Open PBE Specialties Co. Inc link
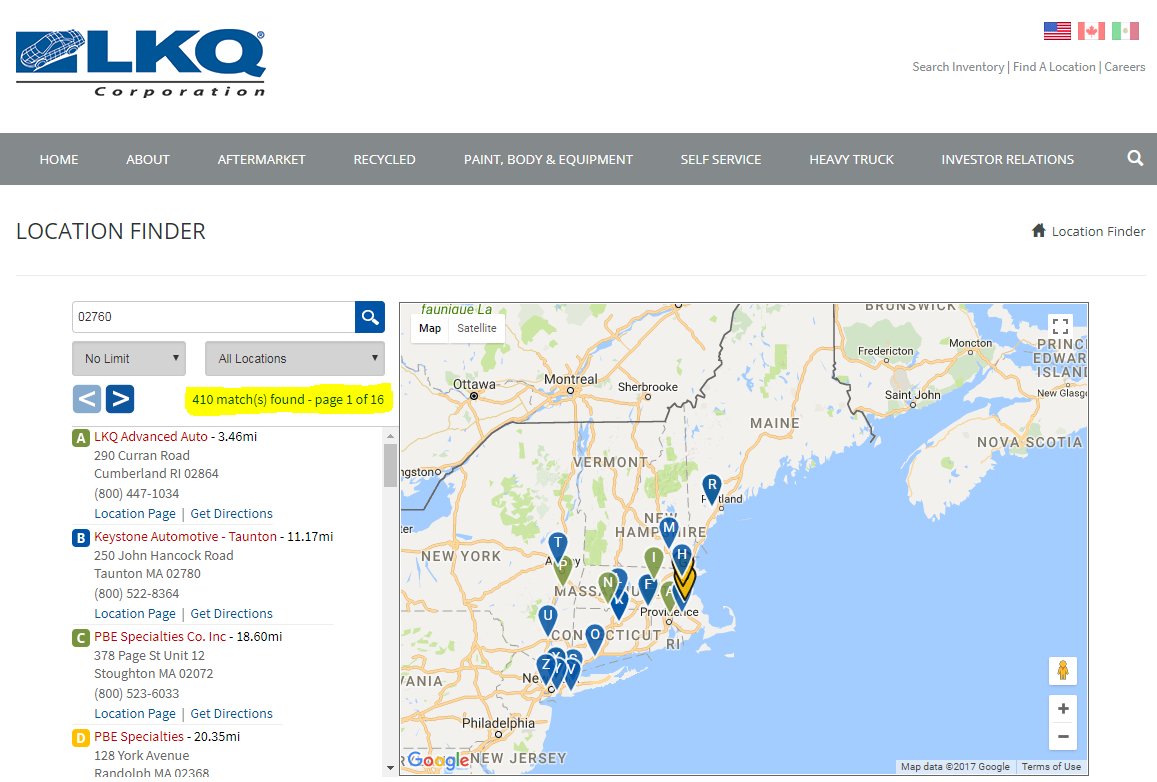Image resolution: width=1157 pixels, height=782 pixels. point(160,637)
